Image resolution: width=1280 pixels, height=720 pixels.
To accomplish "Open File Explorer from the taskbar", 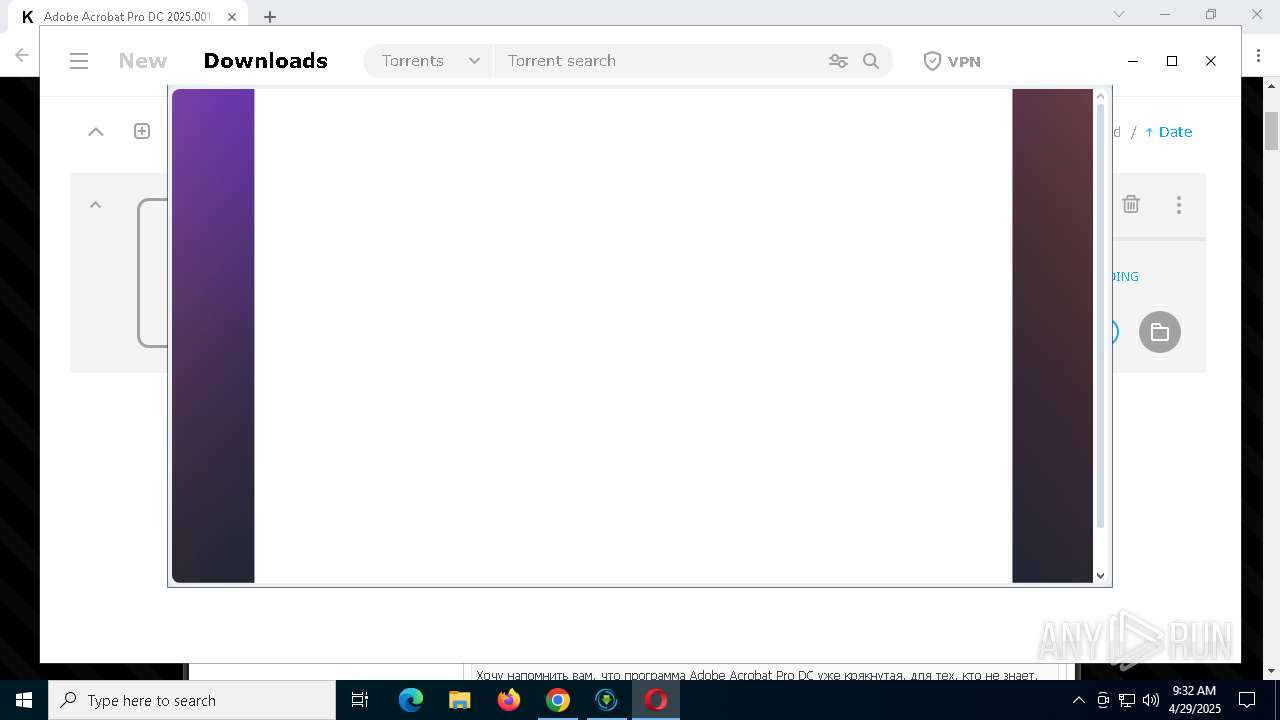I will click(460, 700).
